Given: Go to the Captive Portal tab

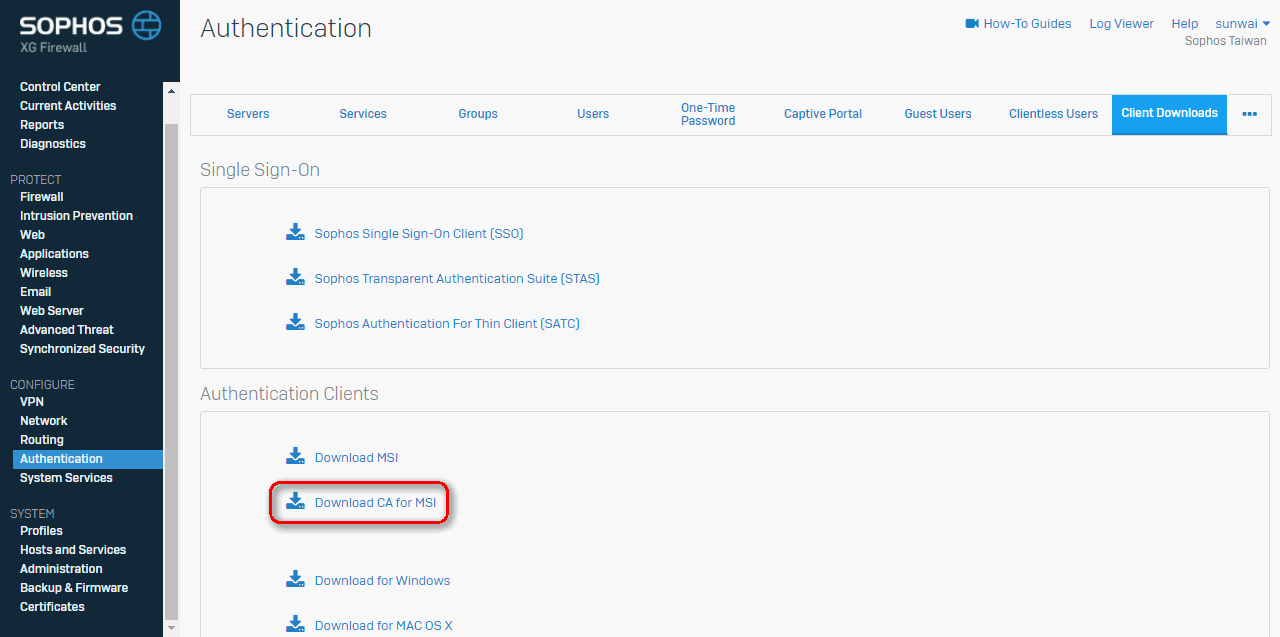Looking at the screenshot, I should coord(823,114).
